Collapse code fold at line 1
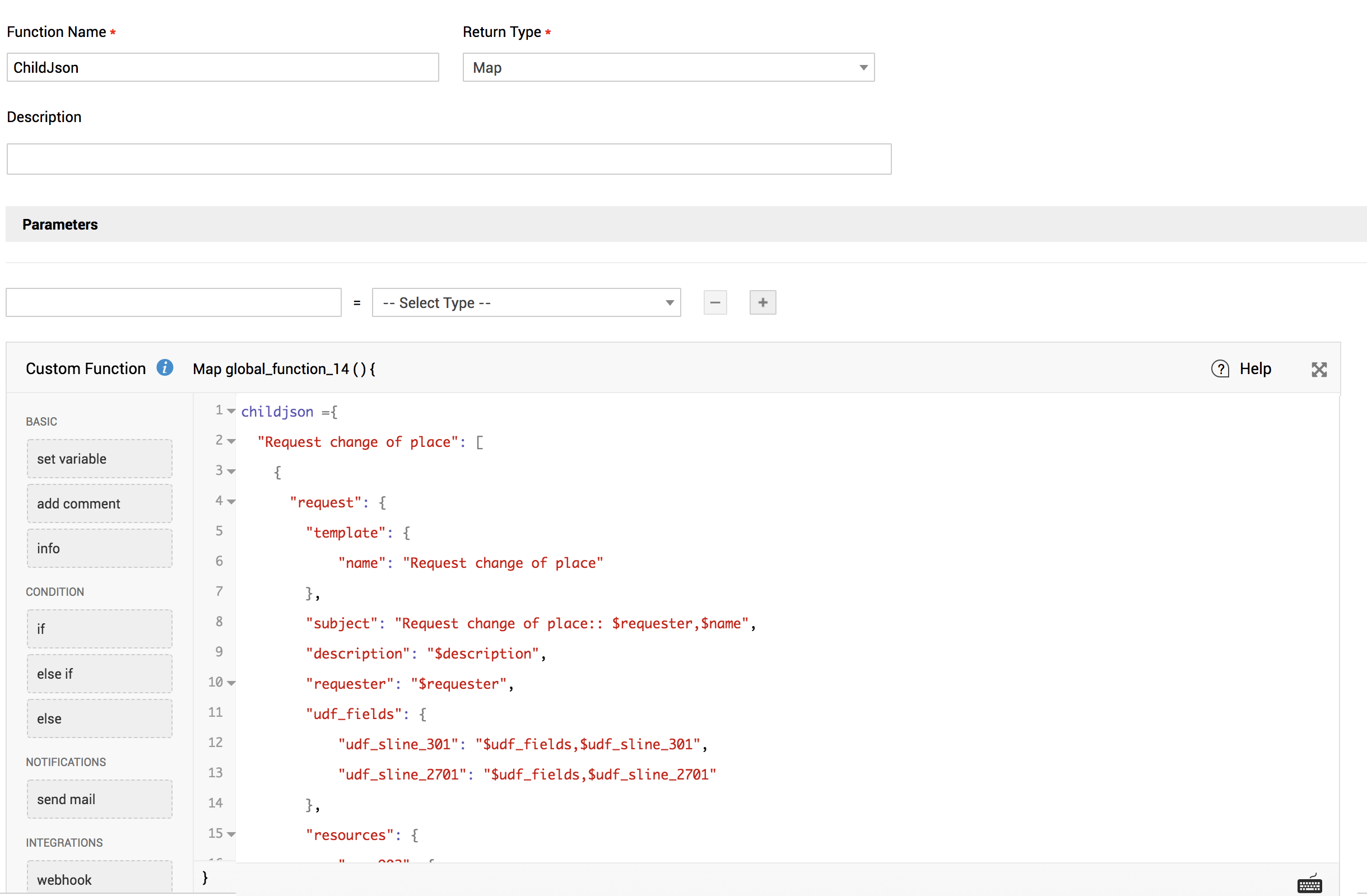This screenshot has width=1367, height=896. (x=231, y=411)
